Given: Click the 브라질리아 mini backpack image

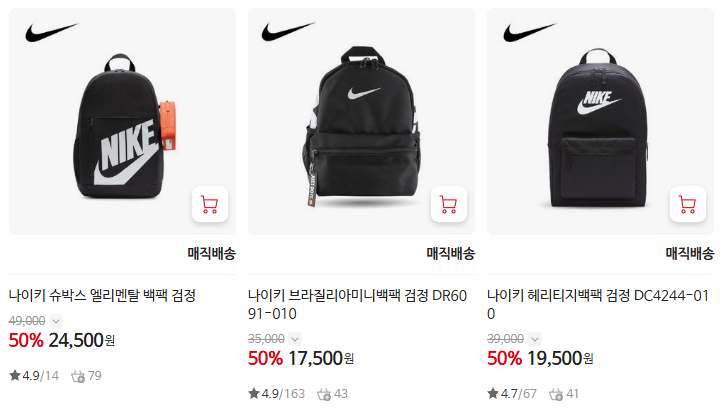Looking at the screenshot, I should 362,121.
